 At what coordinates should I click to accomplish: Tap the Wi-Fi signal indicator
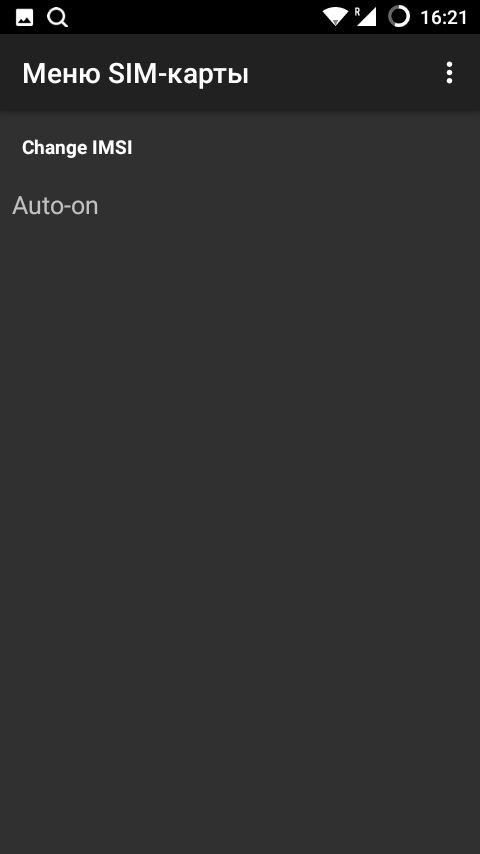click(335, 17)
